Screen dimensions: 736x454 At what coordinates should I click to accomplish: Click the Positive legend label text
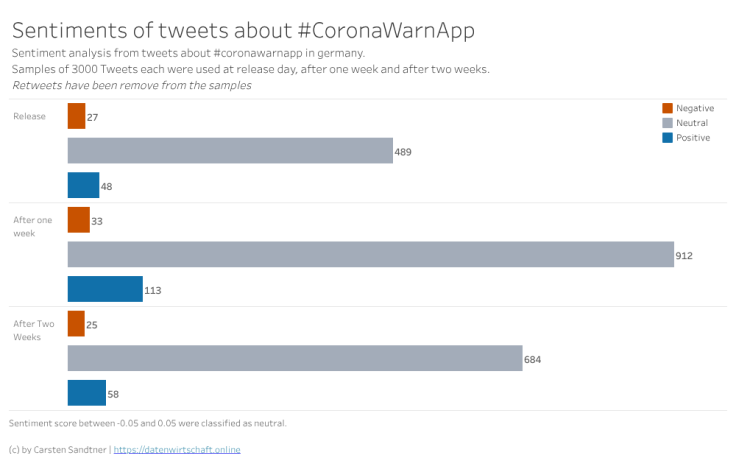(x=693, y=137)
